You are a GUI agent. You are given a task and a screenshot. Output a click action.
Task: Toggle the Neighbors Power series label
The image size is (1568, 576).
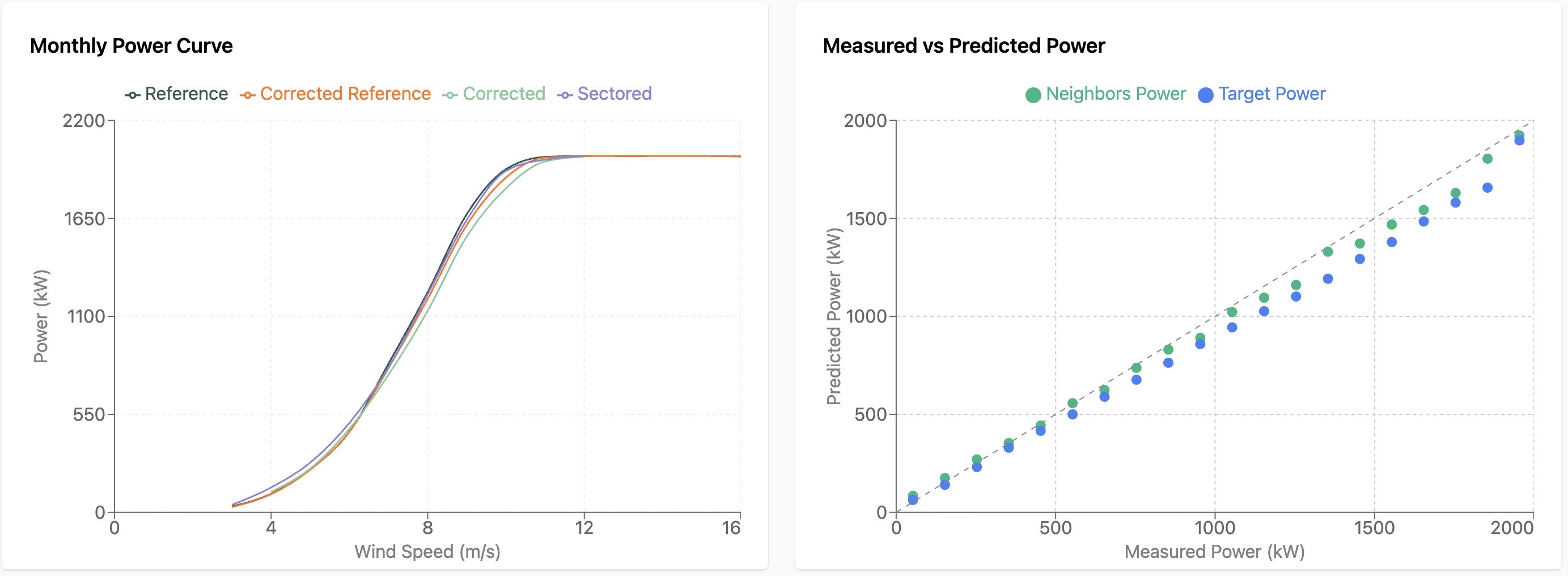[1116, 94]
